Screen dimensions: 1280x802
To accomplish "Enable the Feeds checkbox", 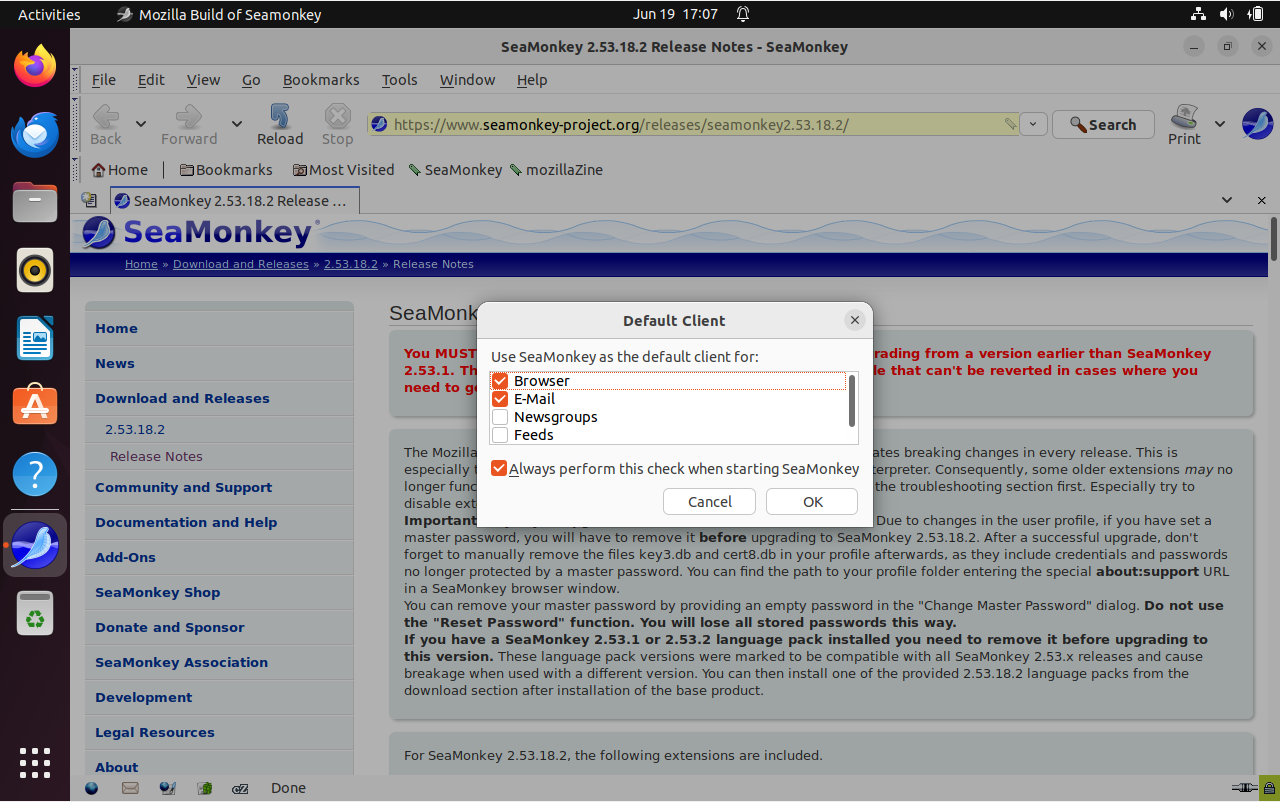I will [500, 435].
